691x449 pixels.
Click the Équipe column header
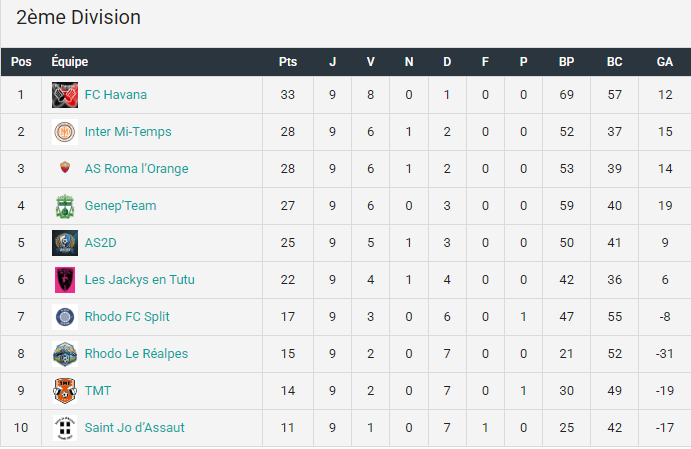tap(70, 61)
